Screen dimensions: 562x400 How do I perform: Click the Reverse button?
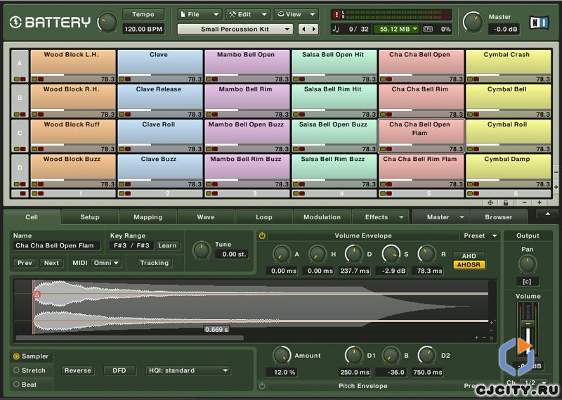click(78, 371)
